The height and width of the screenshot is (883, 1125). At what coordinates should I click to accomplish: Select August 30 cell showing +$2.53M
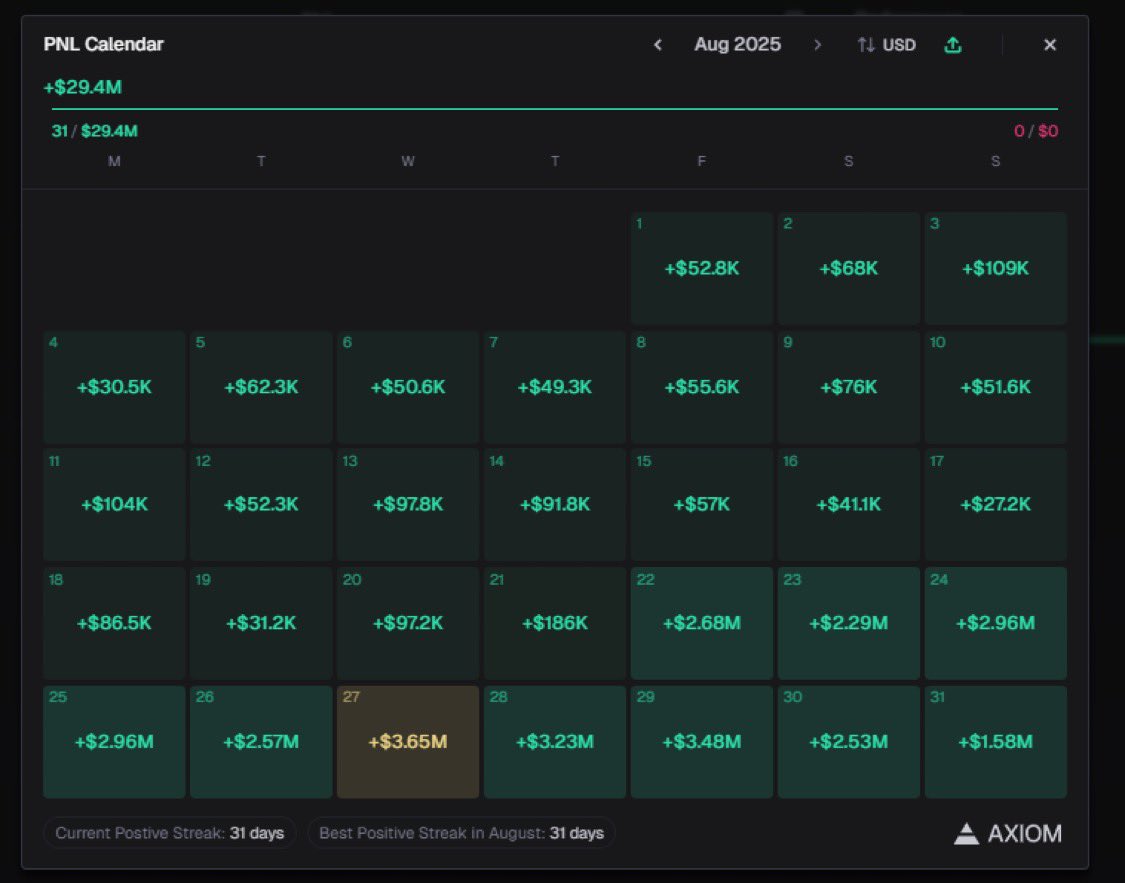(849, 742)
